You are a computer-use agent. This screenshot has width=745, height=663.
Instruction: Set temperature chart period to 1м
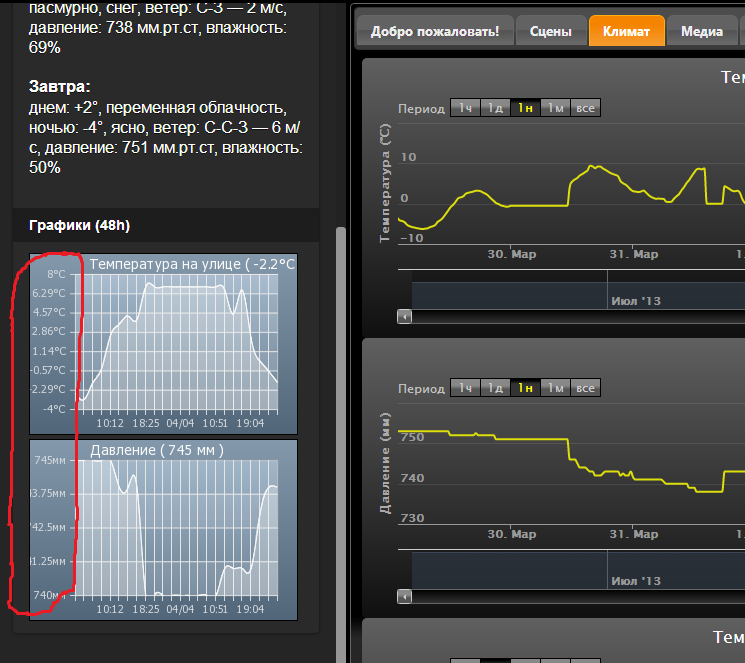coord(555,108)
